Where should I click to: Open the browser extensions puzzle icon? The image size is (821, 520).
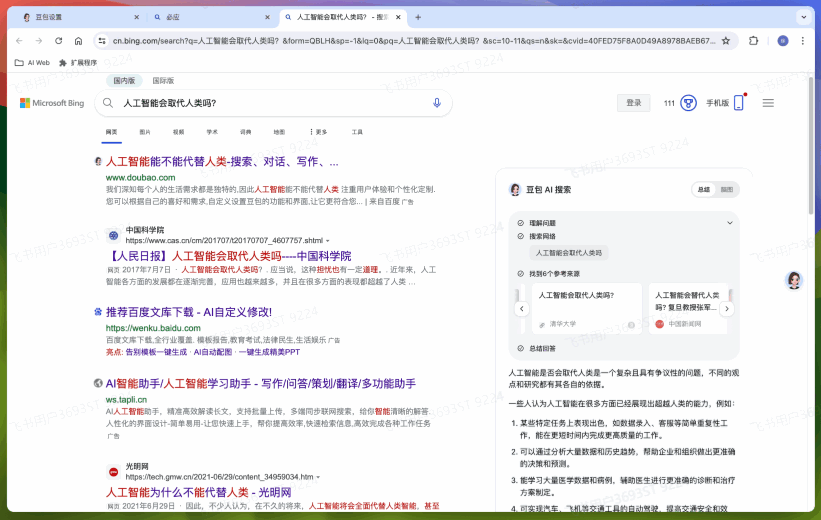pyautogui.click(x=753, y=41)
